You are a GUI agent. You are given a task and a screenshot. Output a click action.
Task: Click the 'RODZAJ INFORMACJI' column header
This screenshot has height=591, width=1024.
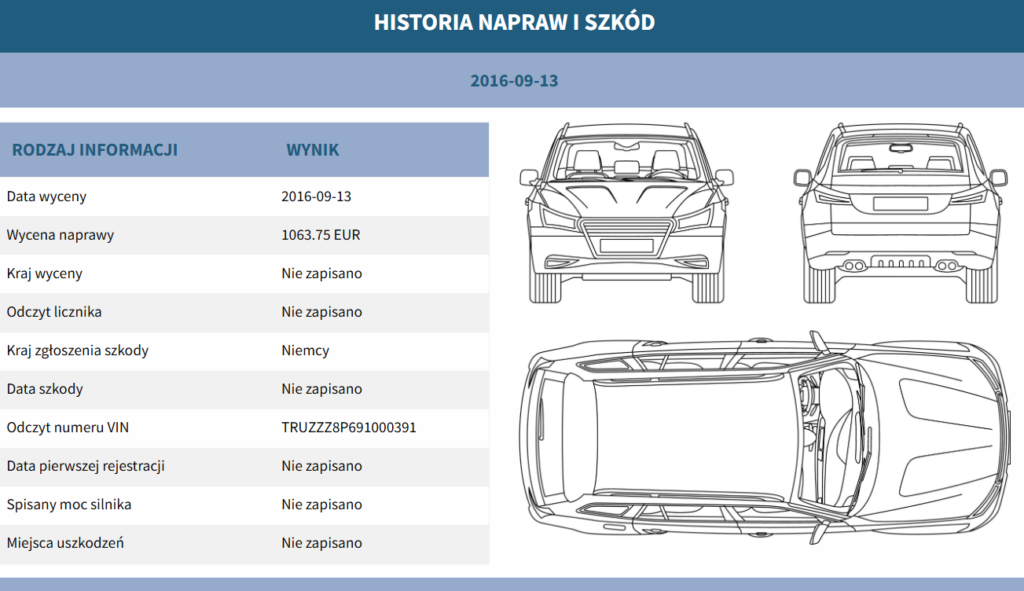pyautogui.click(x=95, y=150)
